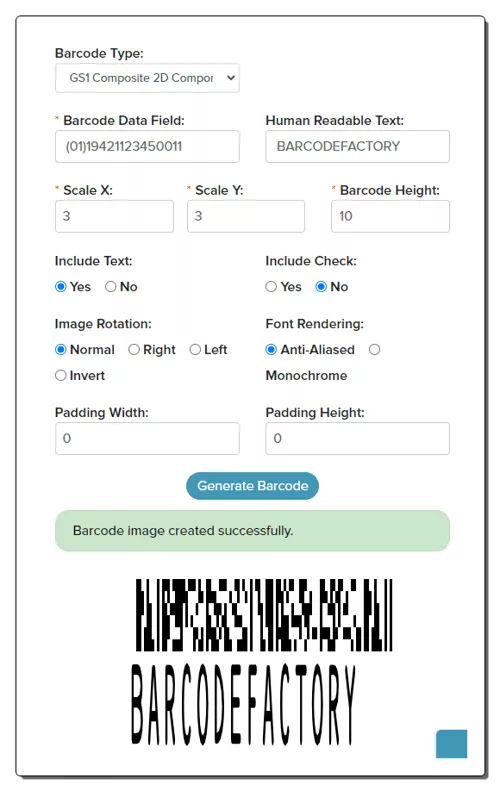Screen dimensions: 500x791
Task: Click the Generate Barcode button
Action: click(252, 486)
